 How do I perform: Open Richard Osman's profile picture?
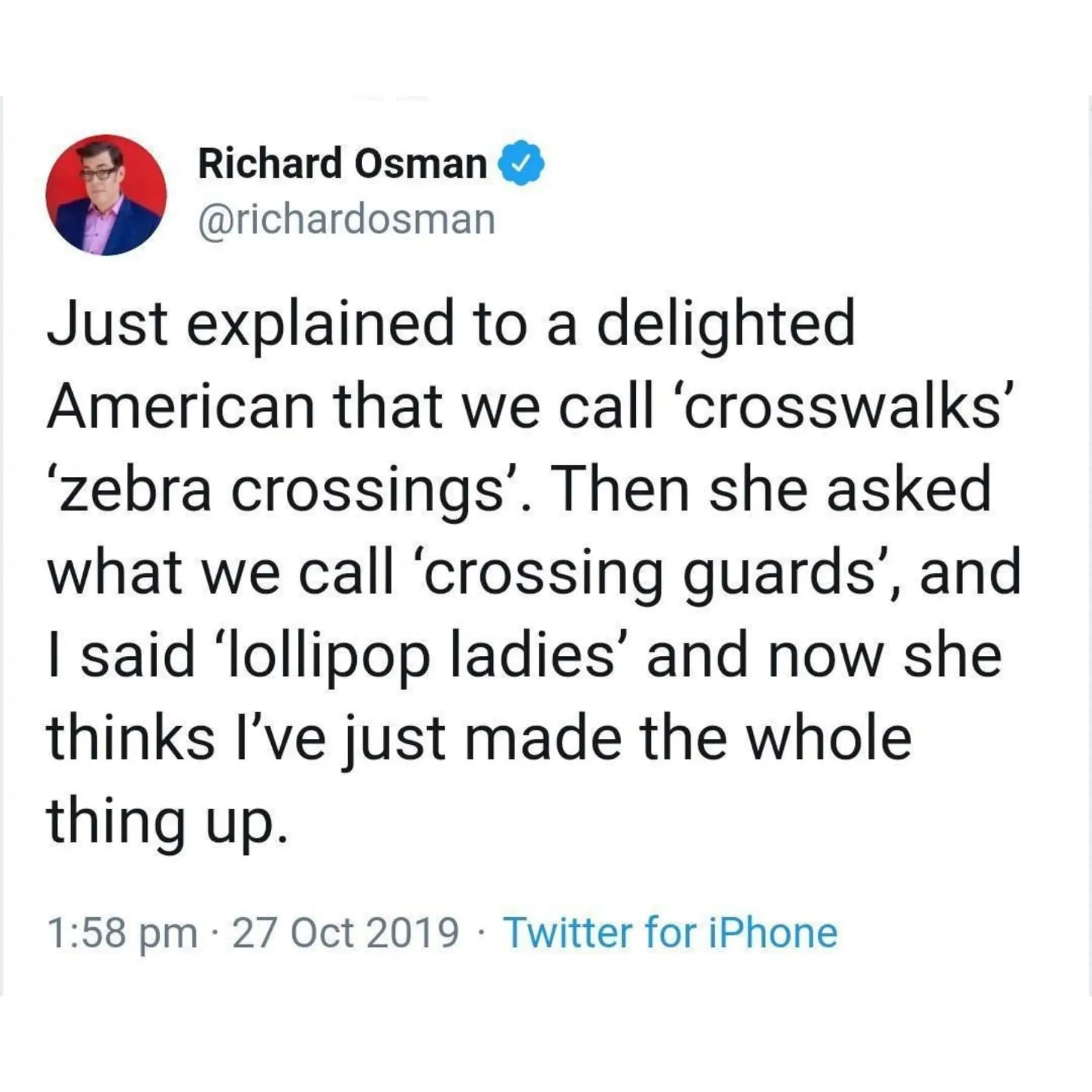[106, 195]
